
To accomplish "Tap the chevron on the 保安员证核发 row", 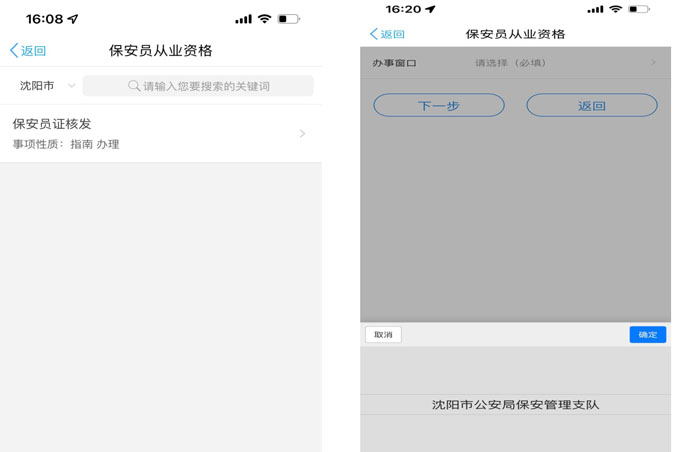I will pyautogui.click(x=302, y=134).
